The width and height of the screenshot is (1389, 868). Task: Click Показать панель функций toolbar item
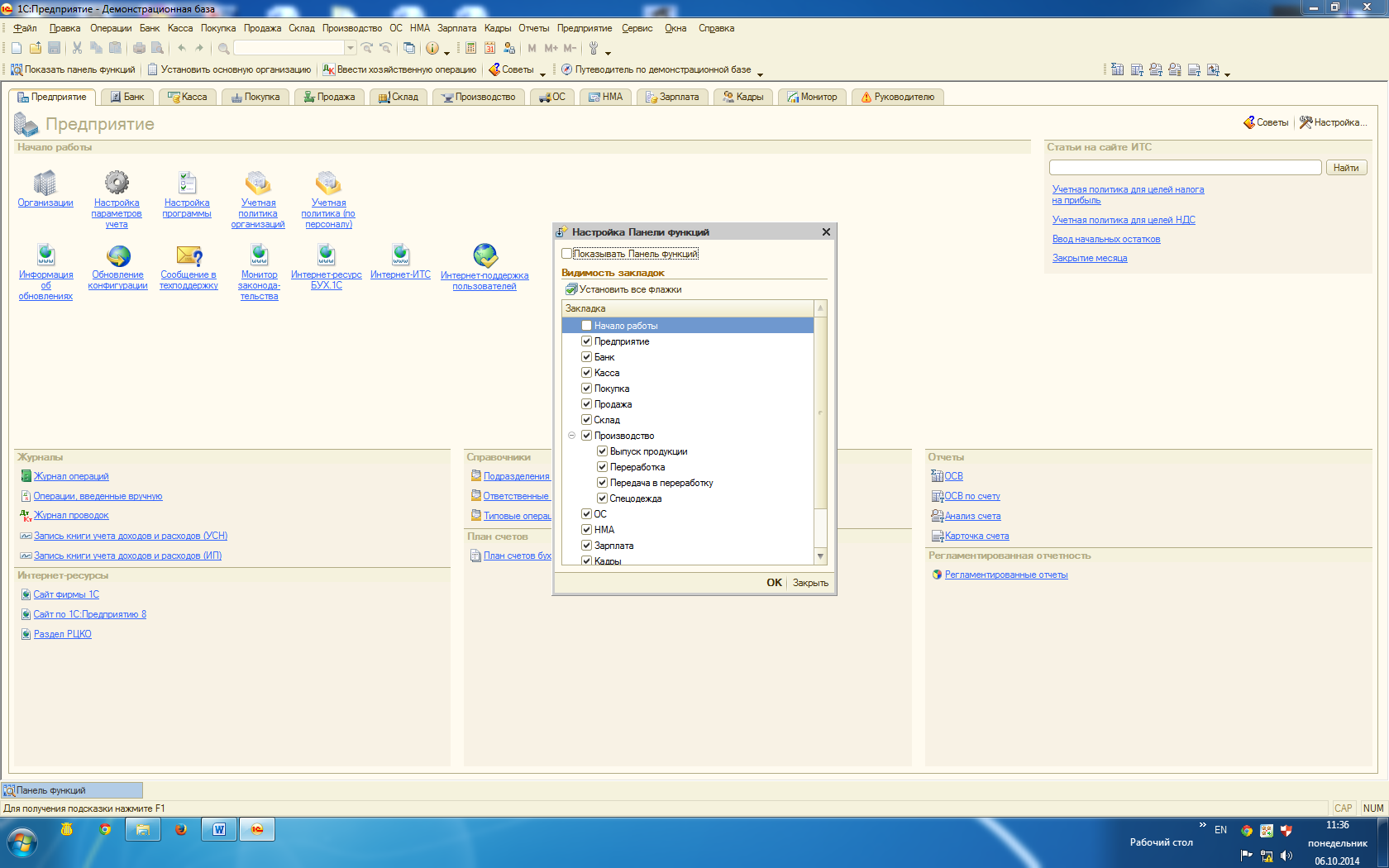[73, 69]
